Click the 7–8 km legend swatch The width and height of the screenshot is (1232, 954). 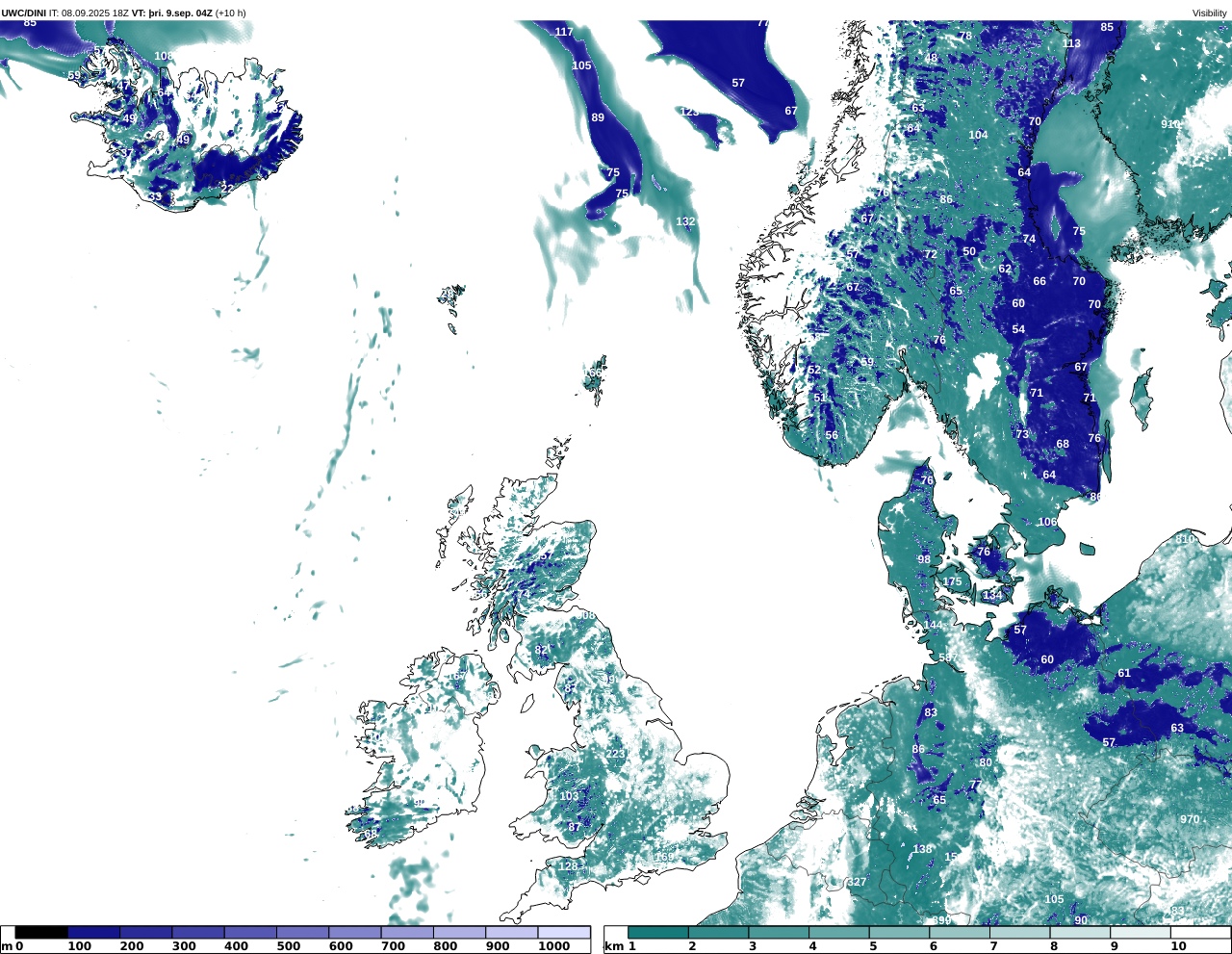click(x=1019, y=932)
